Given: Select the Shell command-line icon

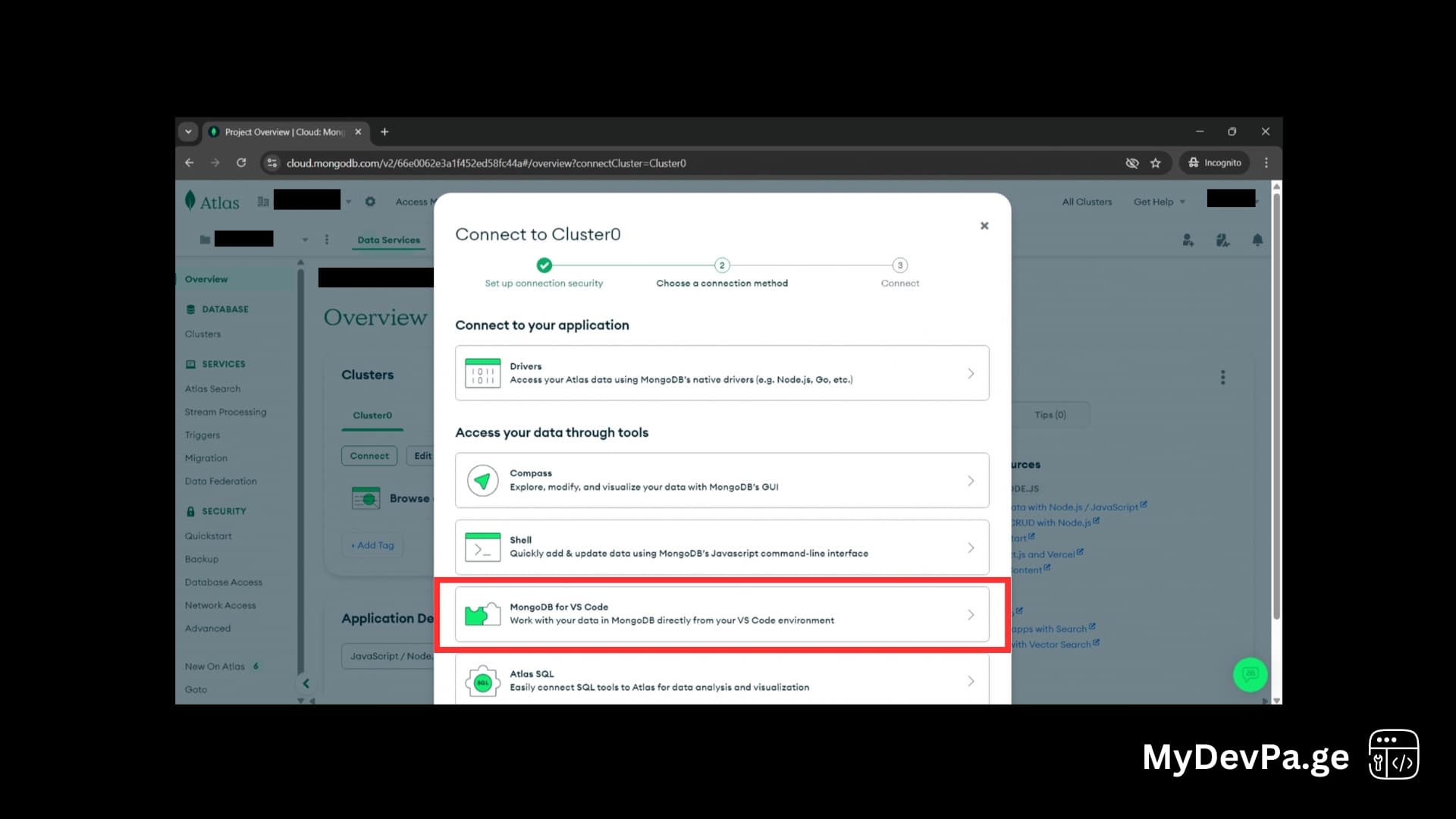Looking at the screenshot, I should 482,547.
